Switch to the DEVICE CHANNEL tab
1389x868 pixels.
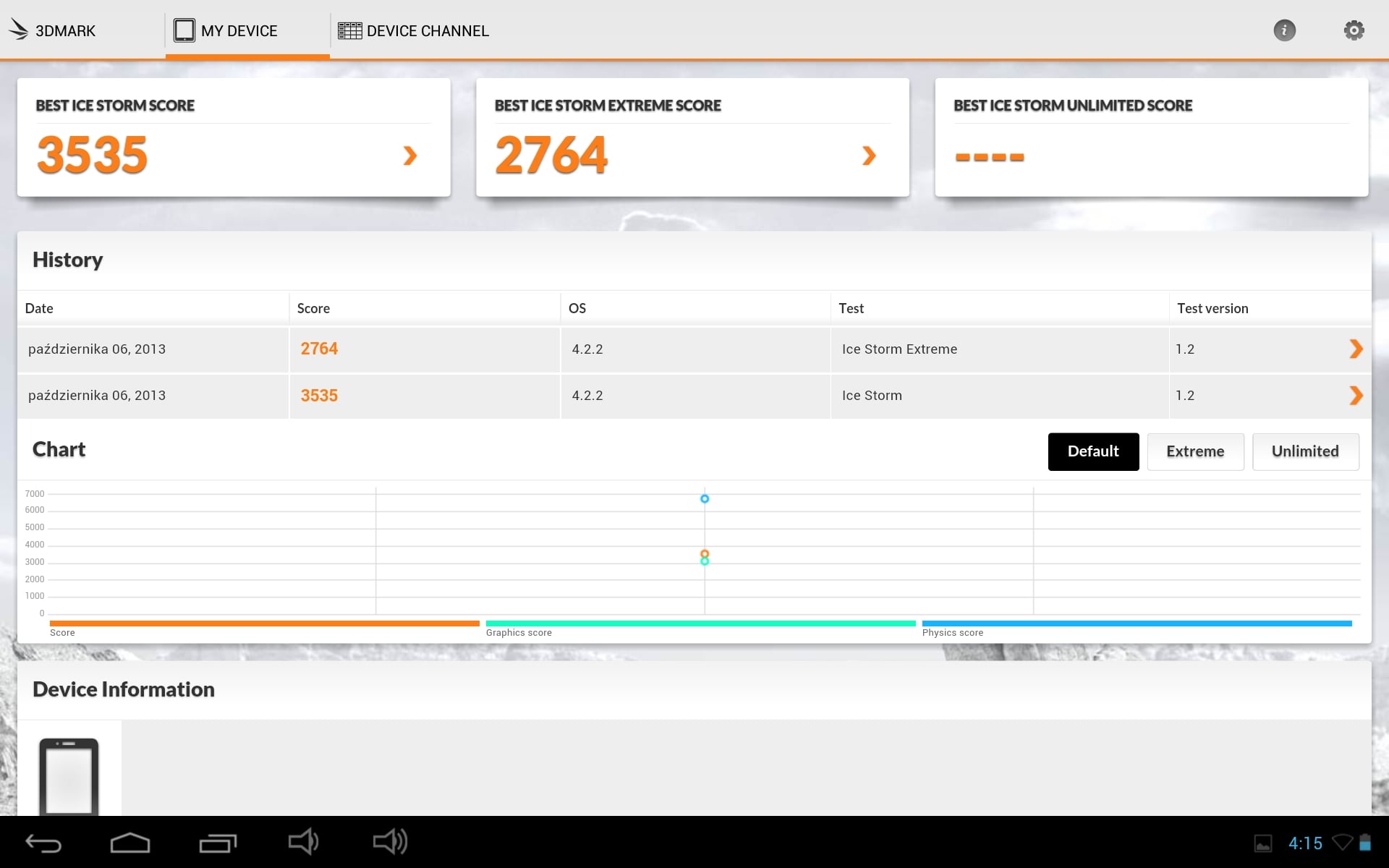[x=413, y=30]
